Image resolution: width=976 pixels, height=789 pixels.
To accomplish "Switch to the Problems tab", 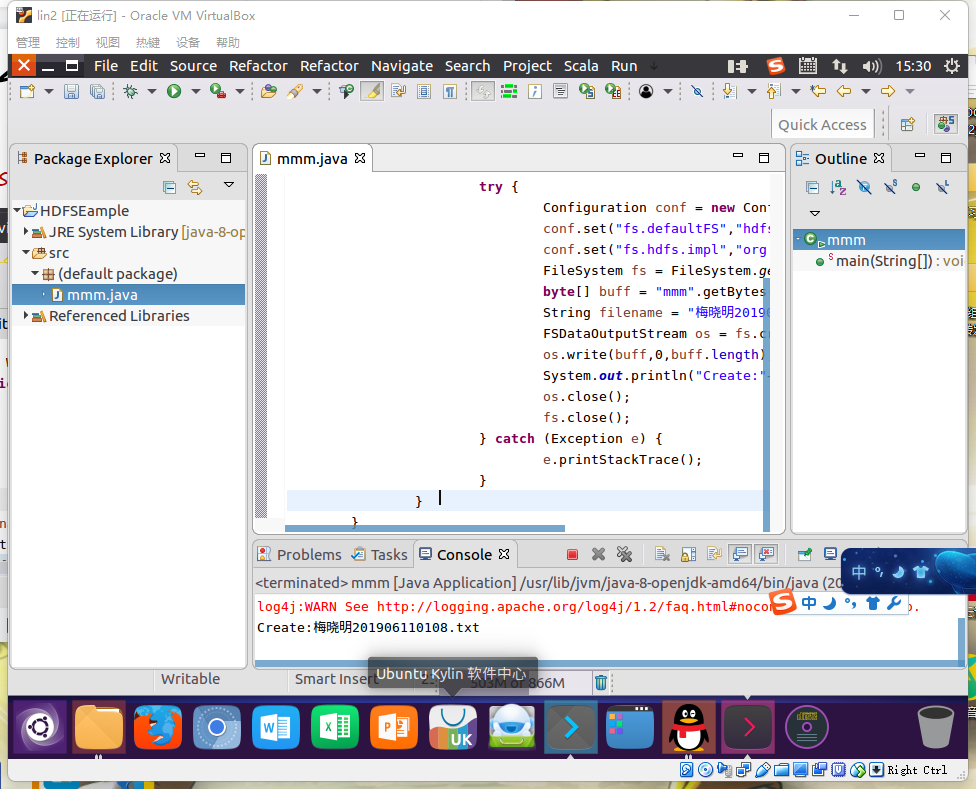I will point(300,554).
